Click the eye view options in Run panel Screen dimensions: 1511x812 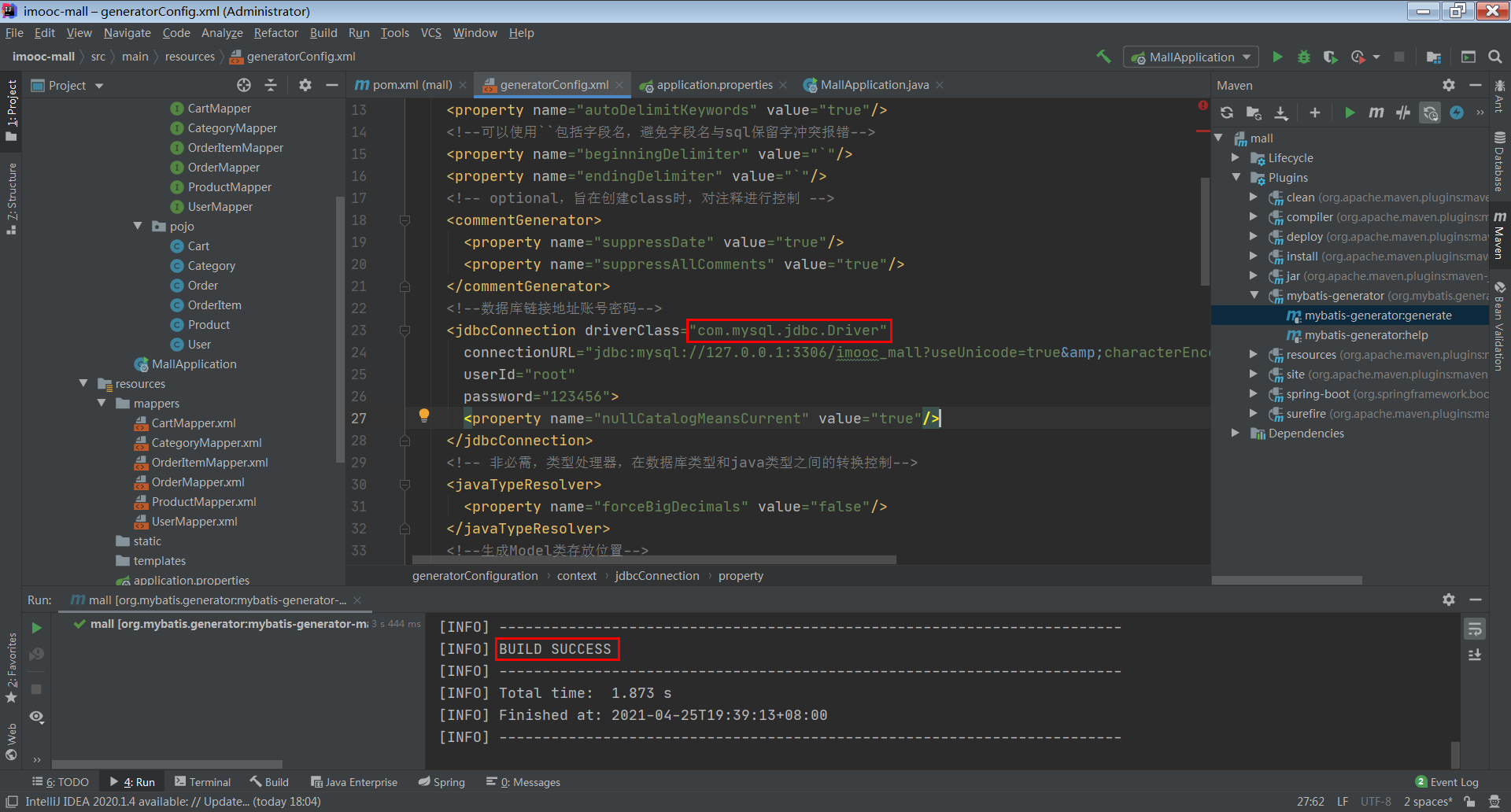(x=36, y=717)
